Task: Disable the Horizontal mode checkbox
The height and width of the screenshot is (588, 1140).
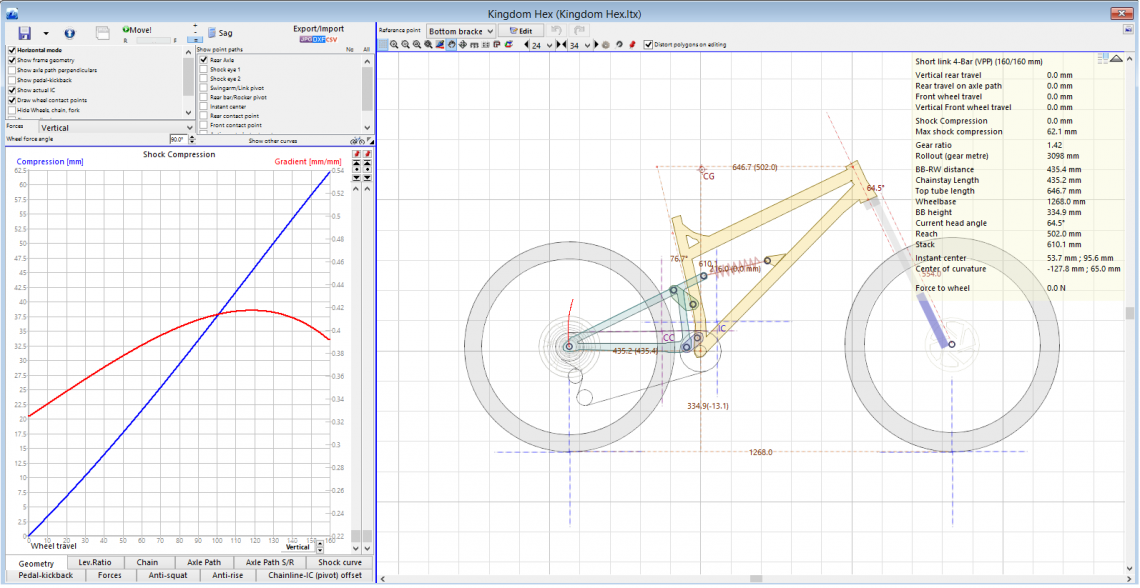Action: [12, 50]
